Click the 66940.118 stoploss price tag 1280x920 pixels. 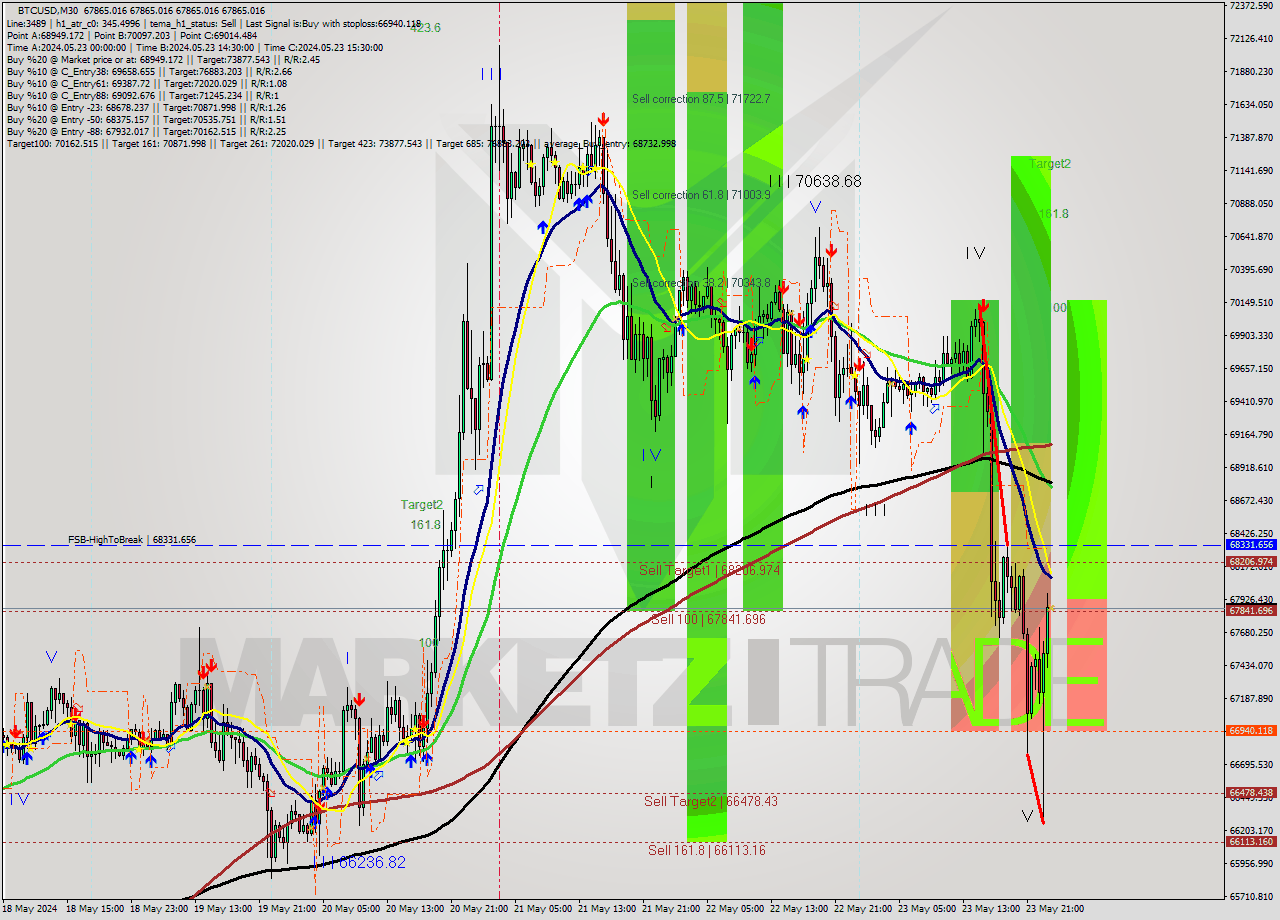click(1250, 731)
